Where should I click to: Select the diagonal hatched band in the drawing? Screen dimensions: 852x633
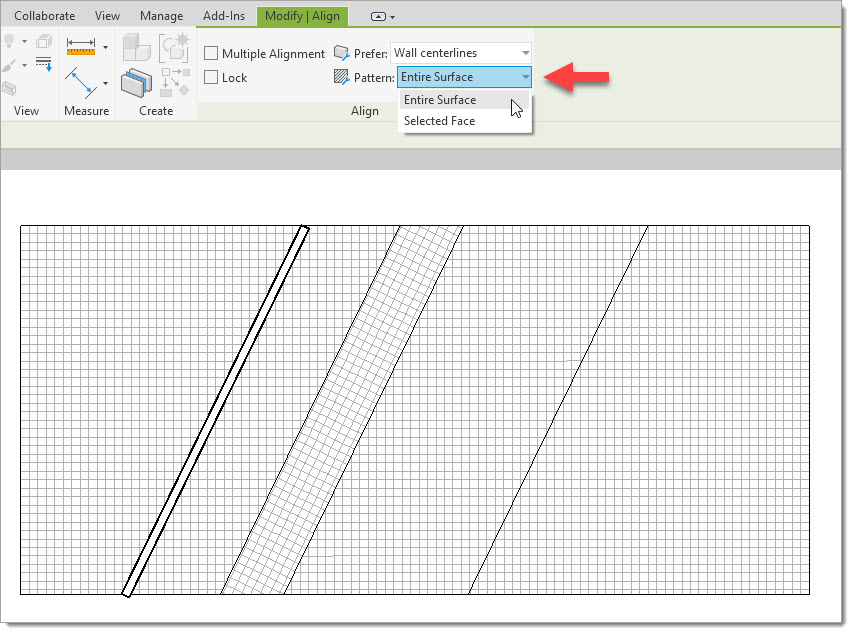[342, 410]
